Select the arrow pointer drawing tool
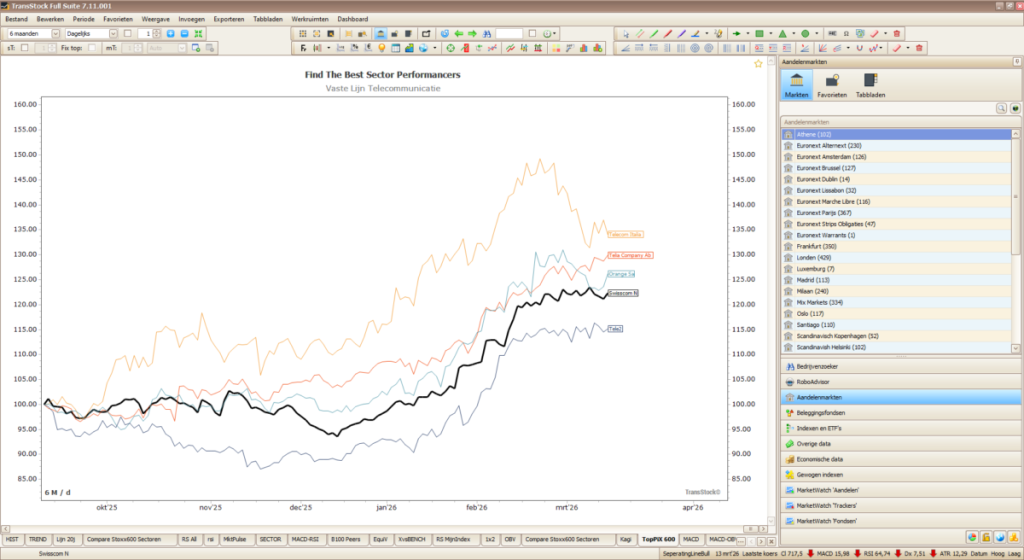Viewport: 1024px width, 560px height. click(626, 33)
